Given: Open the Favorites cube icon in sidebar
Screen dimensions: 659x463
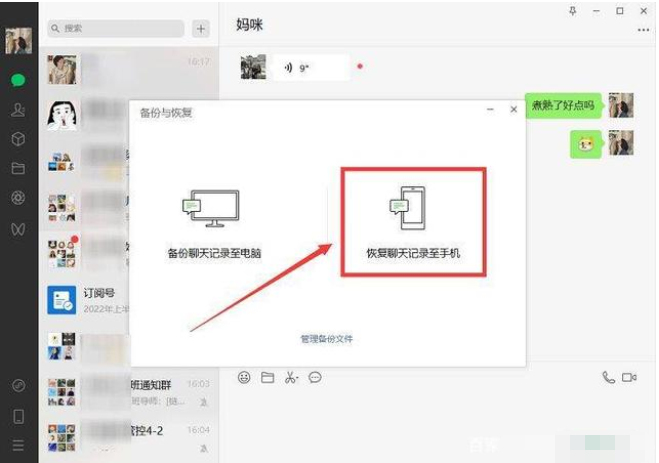Looking at the screenshot, I should [x=18, y=139].
